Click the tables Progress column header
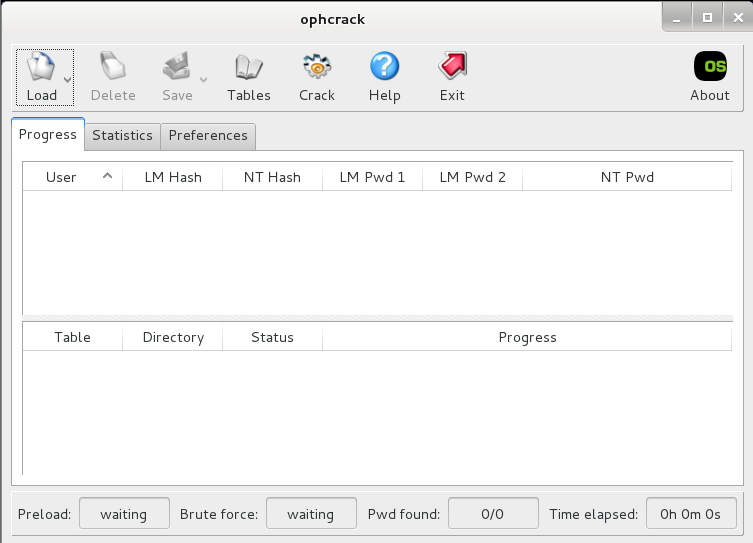This screenshot has height=543, width=753. tap(527, 337)
